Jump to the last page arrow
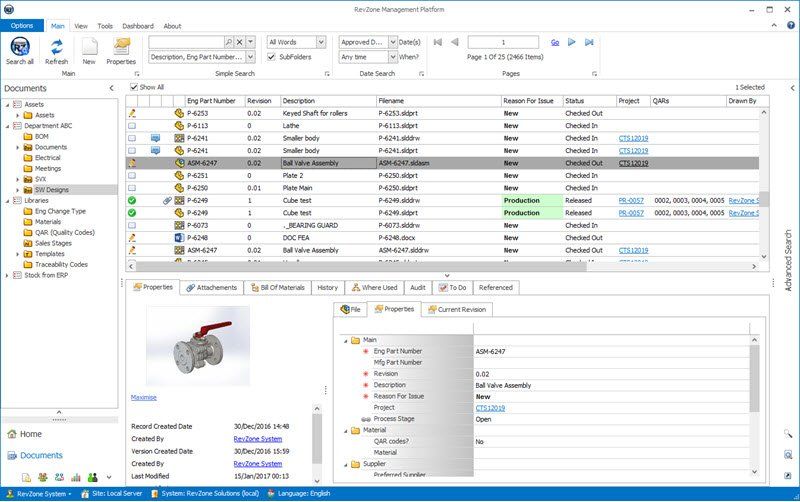 click(x=589, y=42)
